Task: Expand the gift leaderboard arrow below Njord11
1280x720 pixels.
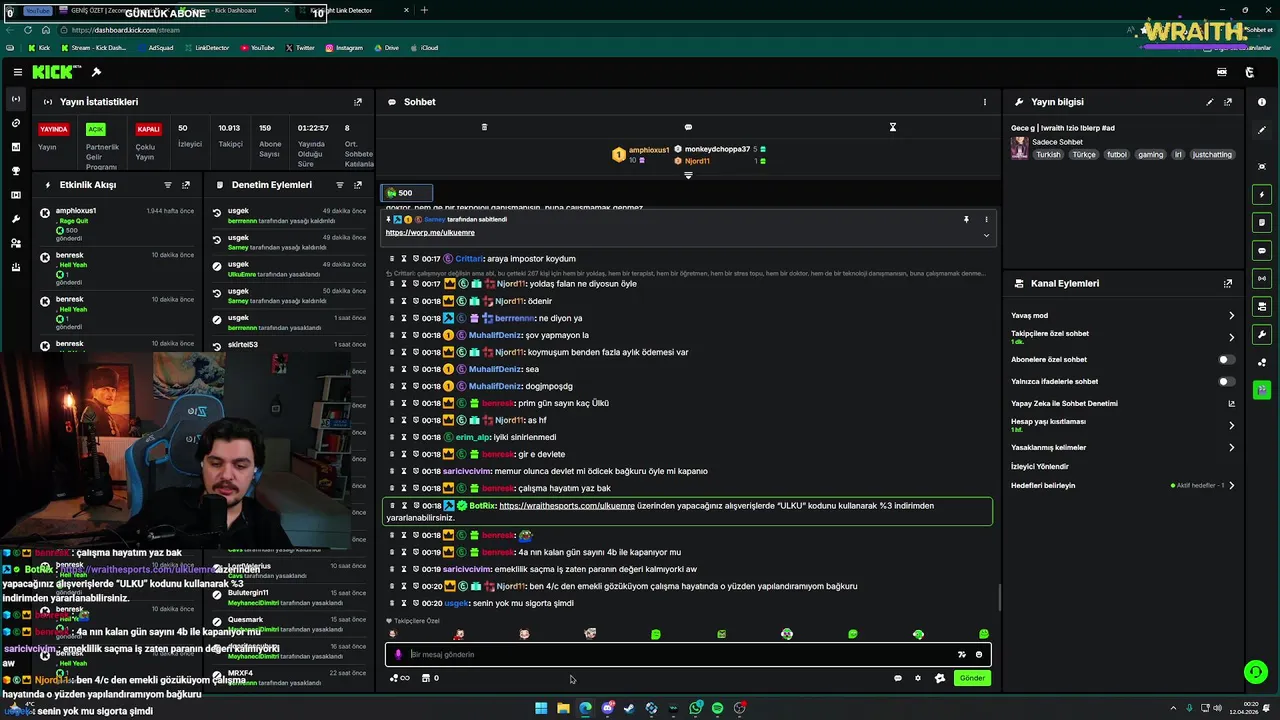Action: click(688, 176)
